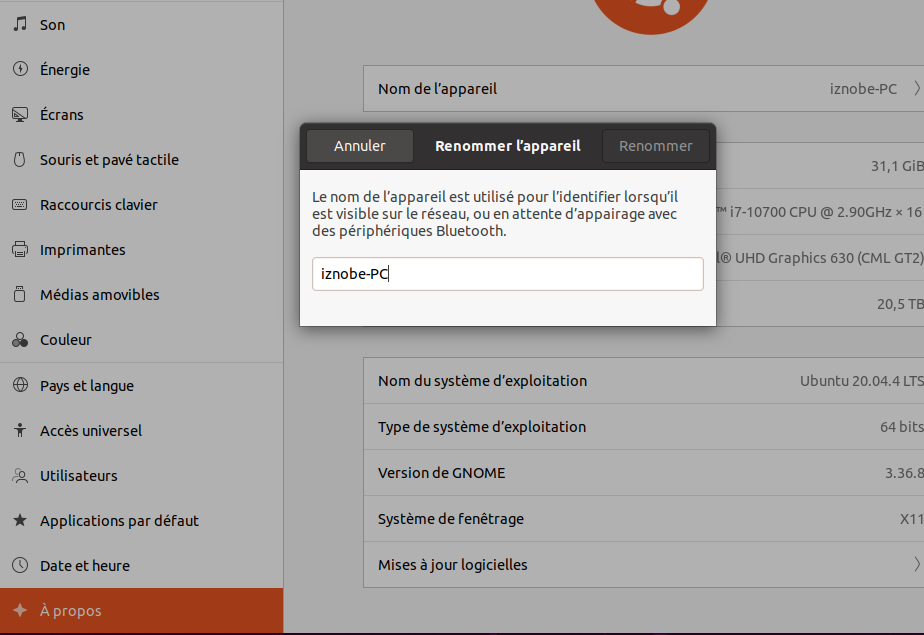This screenshot has height=635, width=924.
Task: Open Date et heure settings
Action: coord(141,565)
